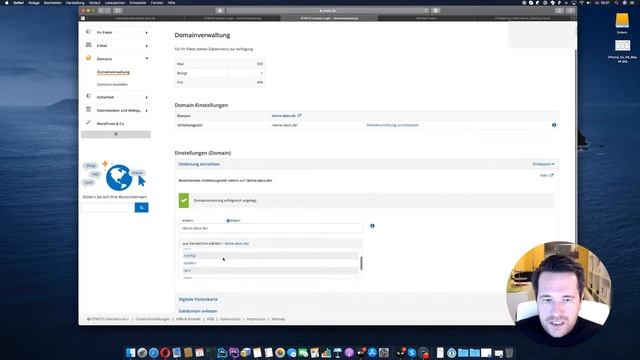Open Keynote from the dock
This screenshot has height=360, width=640.
pyautogui.click(x=338, y=353)
